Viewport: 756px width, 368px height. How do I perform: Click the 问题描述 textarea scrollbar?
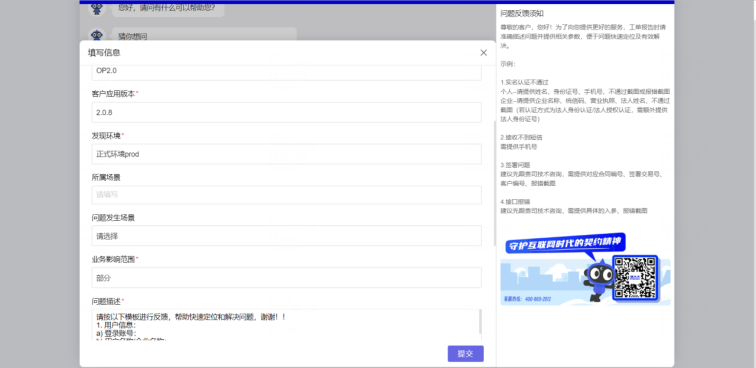pyautogui.click(x=479, y=321)
